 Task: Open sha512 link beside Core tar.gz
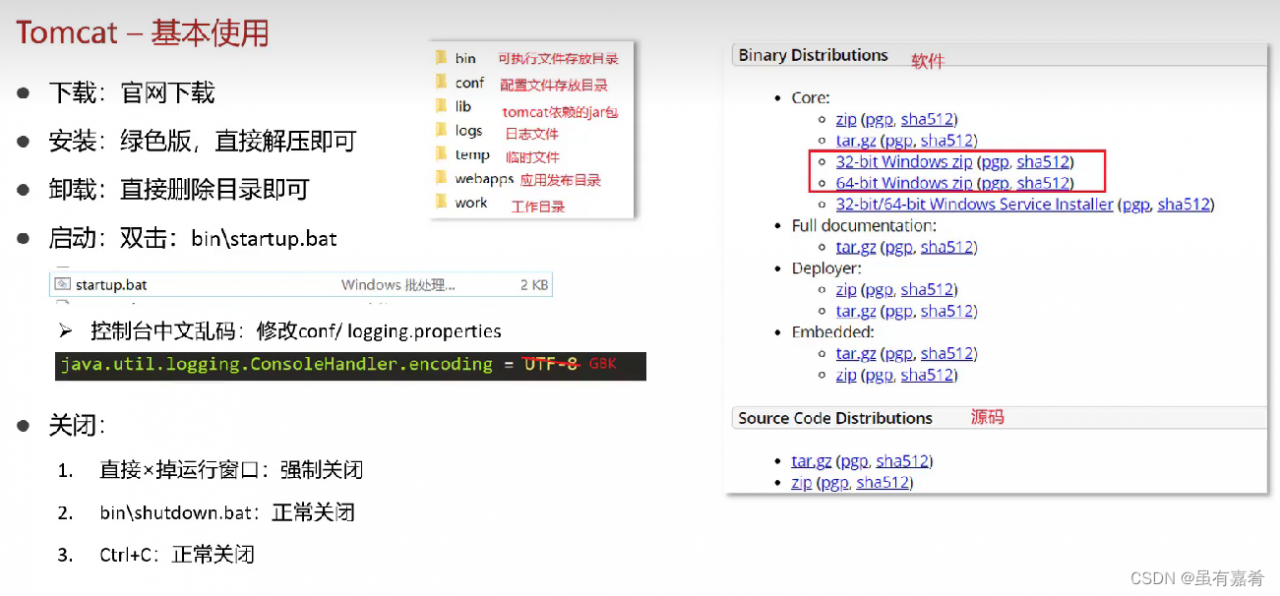[x=947, y=140]
